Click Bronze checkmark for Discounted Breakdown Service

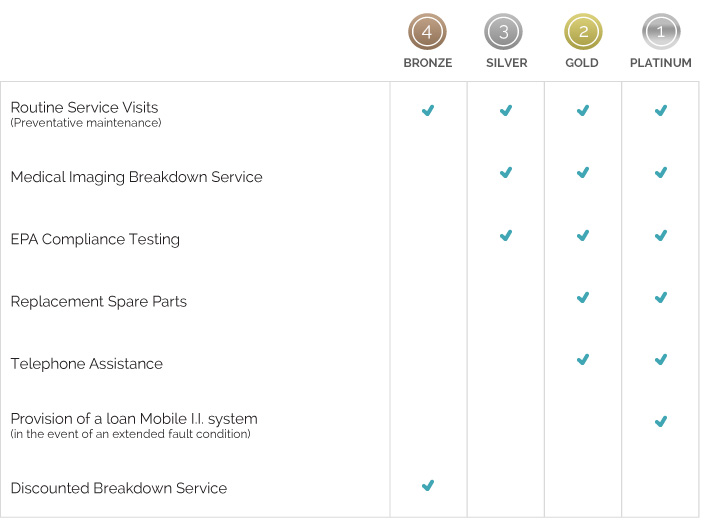pos(428,485)
